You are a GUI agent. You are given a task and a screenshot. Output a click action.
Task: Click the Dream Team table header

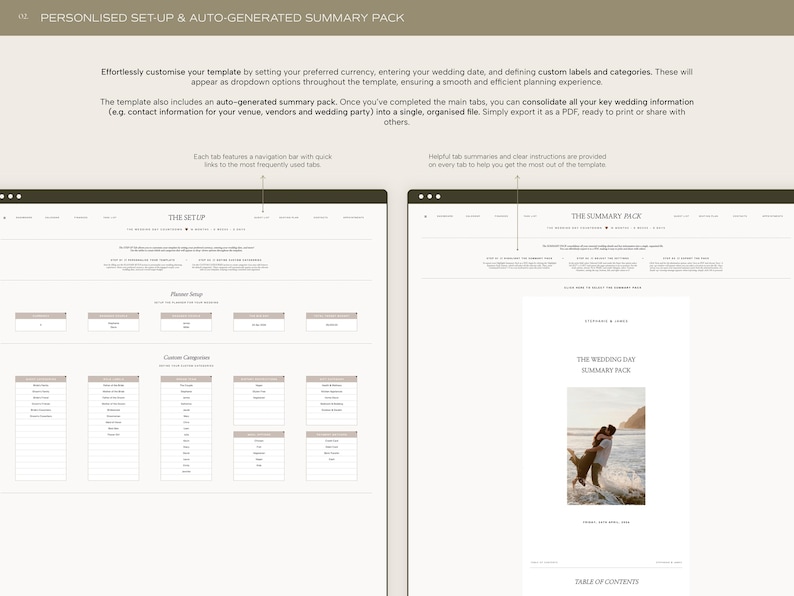pos(186,379)
